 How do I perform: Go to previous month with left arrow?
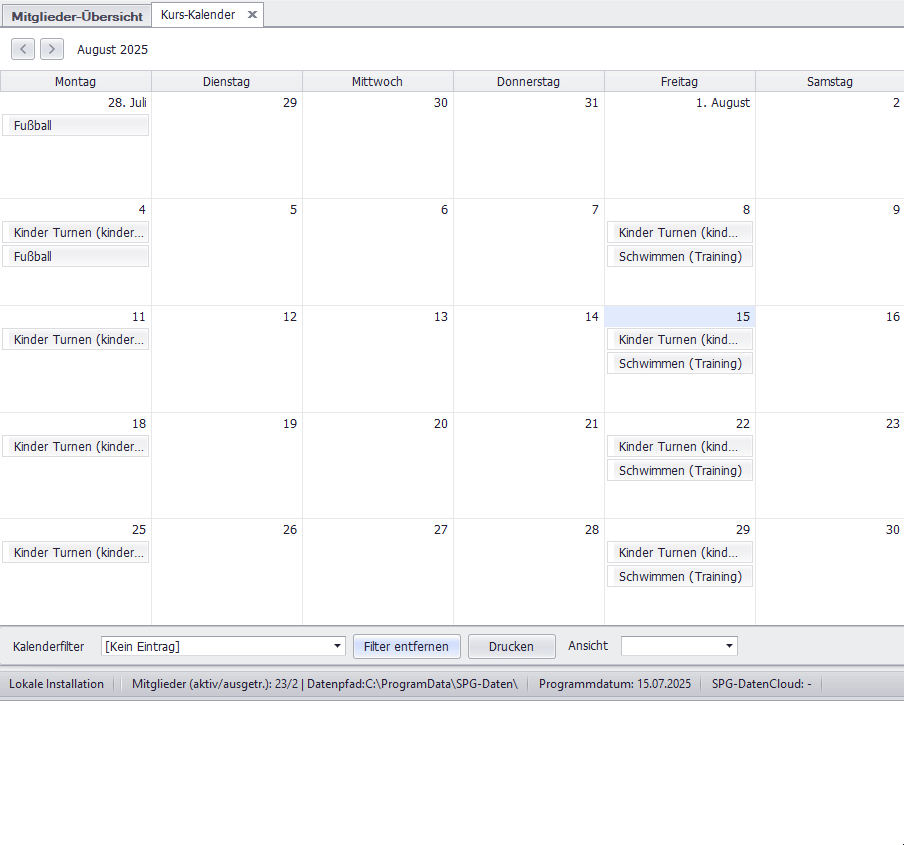click(x=23, y=49)
